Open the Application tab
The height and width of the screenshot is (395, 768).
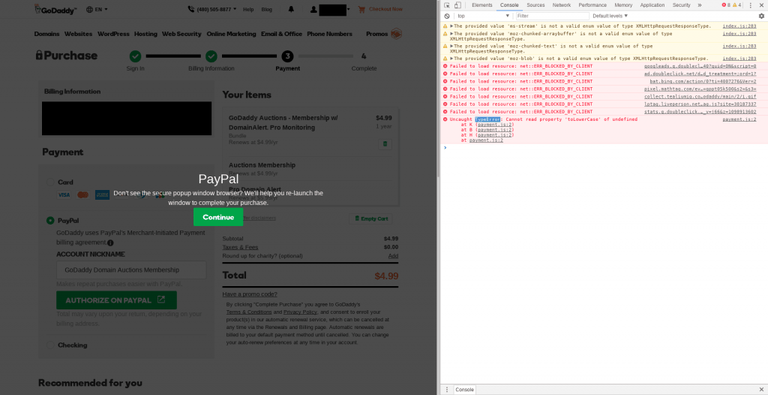click(652, 5)
